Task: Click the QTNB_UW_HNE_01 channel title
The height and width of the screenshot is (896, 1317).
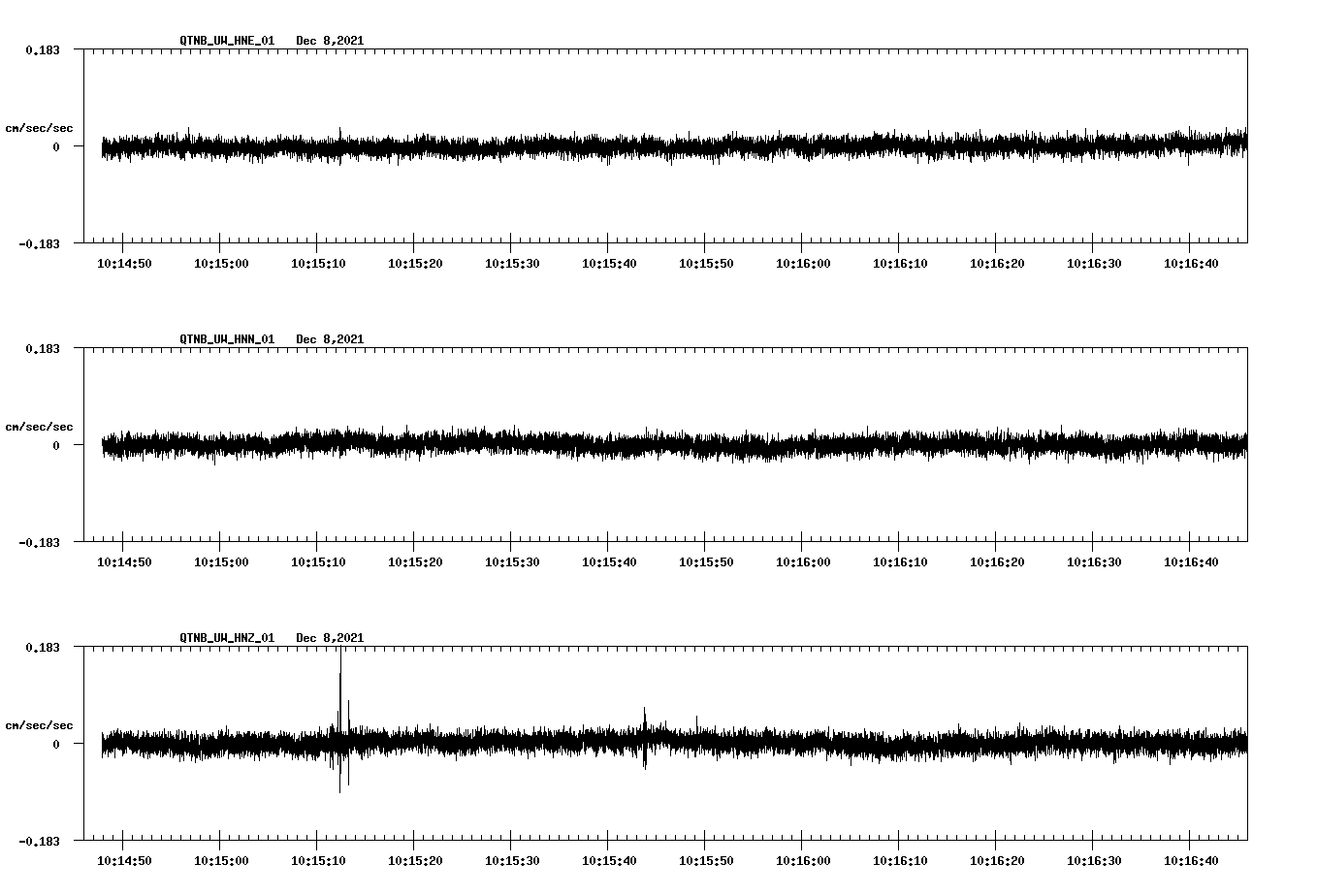Action: (x=227, y=41)
